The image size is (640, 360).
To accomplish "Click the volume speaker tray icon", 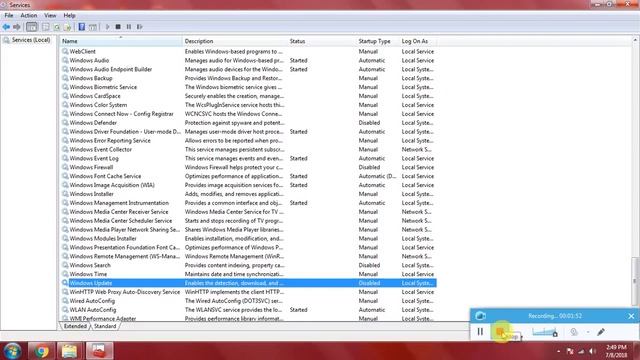I will click(592, 351).
